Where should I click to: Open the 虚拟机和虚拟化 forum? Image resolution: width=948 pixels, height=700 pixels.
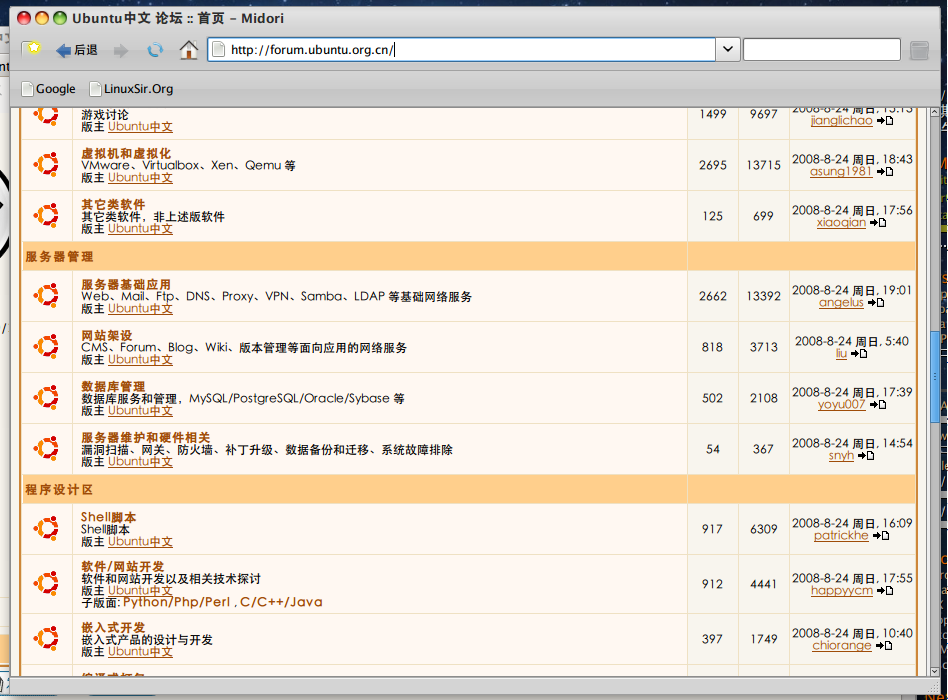[x=126, y=154]
